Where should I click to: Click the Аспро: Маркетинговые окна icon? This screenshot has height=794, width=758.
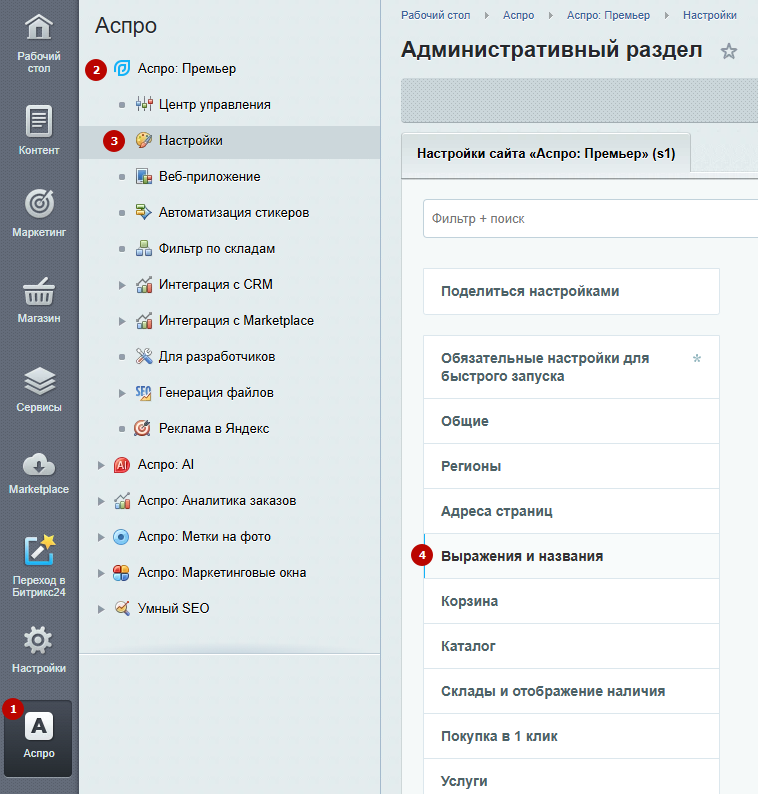click(121, 573)
